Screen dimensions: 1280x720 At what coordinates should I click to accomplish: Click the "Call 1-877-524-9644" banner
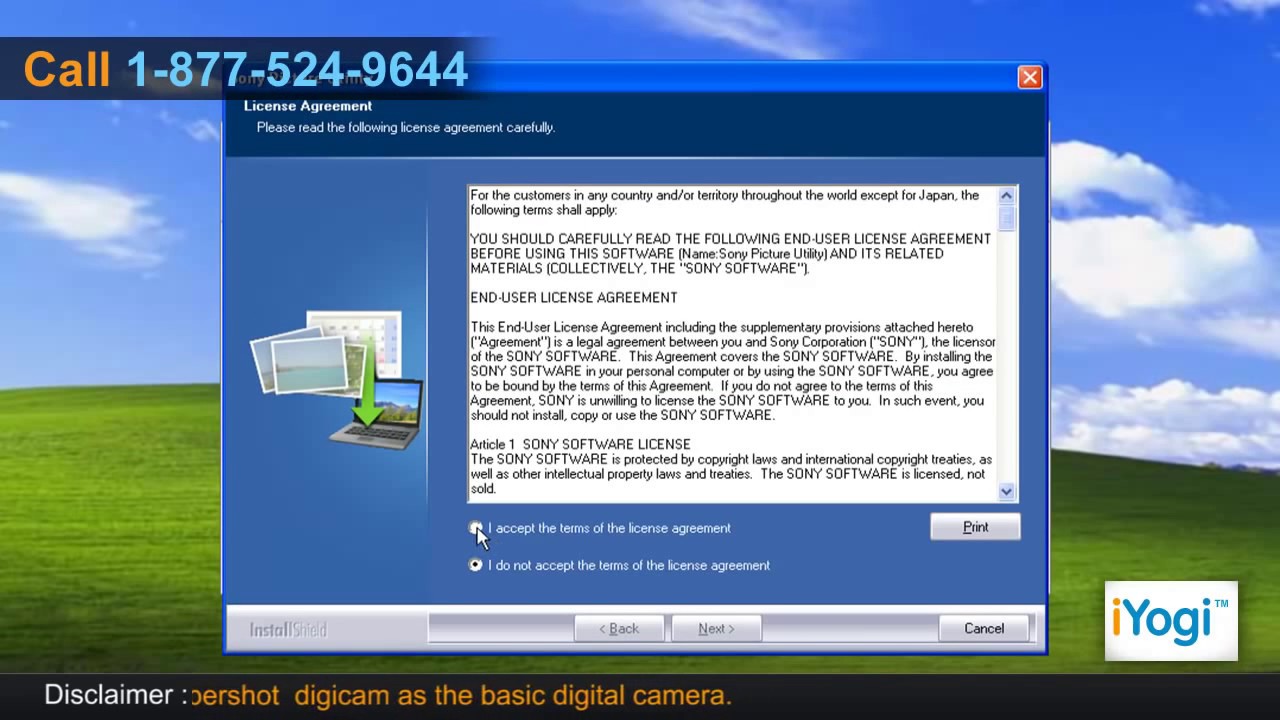point(246,69)
